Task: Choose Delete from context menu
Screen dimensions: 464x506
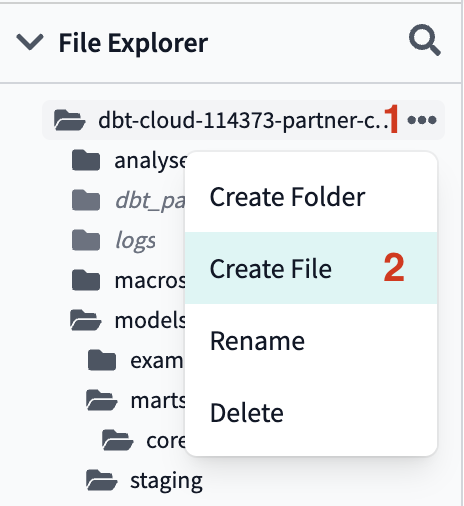Action: (x=311, y=413)
